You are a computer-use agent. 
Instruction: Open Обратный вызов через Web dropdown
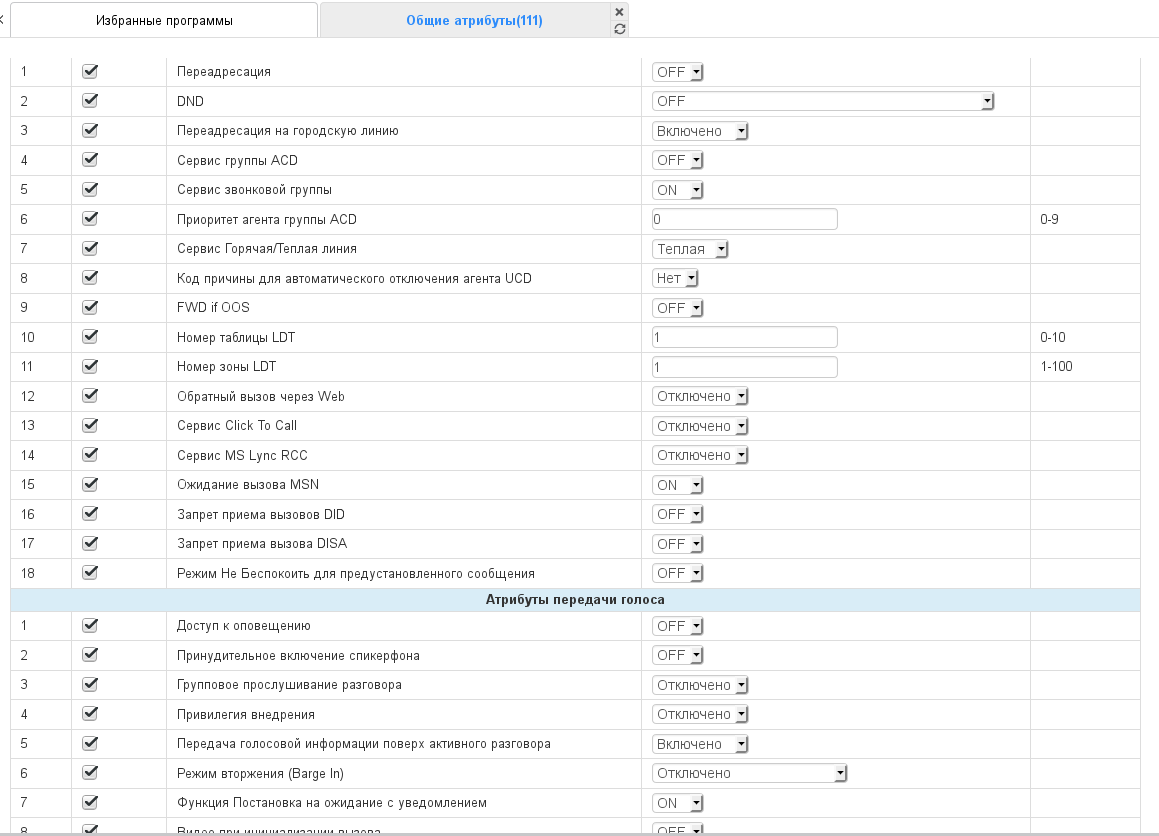[x=700, y=396]
